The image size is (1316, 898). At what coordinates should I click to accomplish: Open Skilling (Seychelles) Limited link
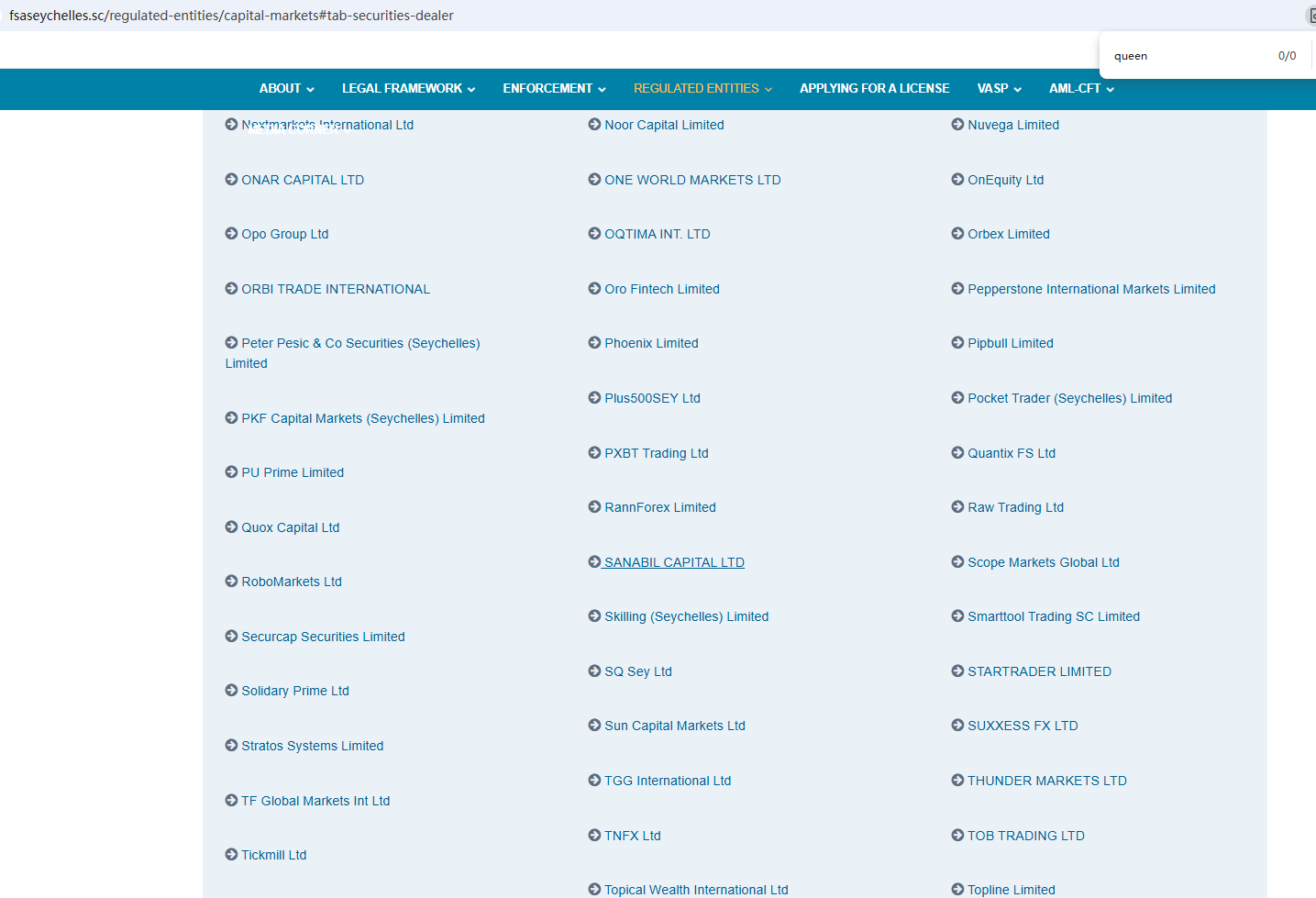click(x=687, y=616)
